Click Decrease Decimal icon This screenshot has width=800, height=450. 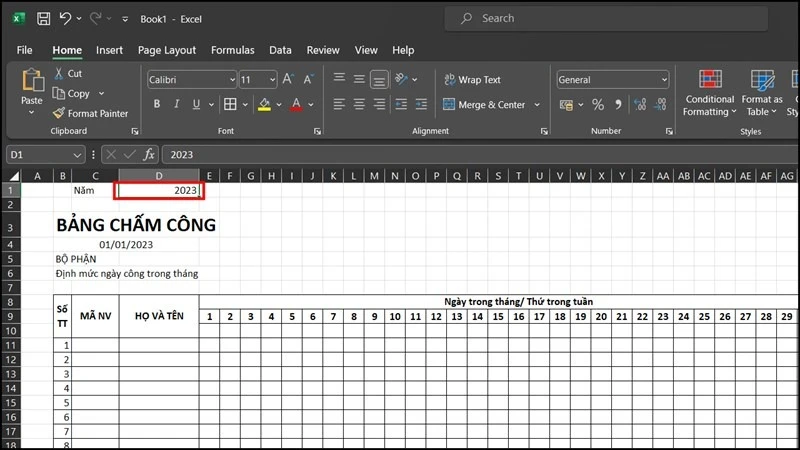pos(660,105)
